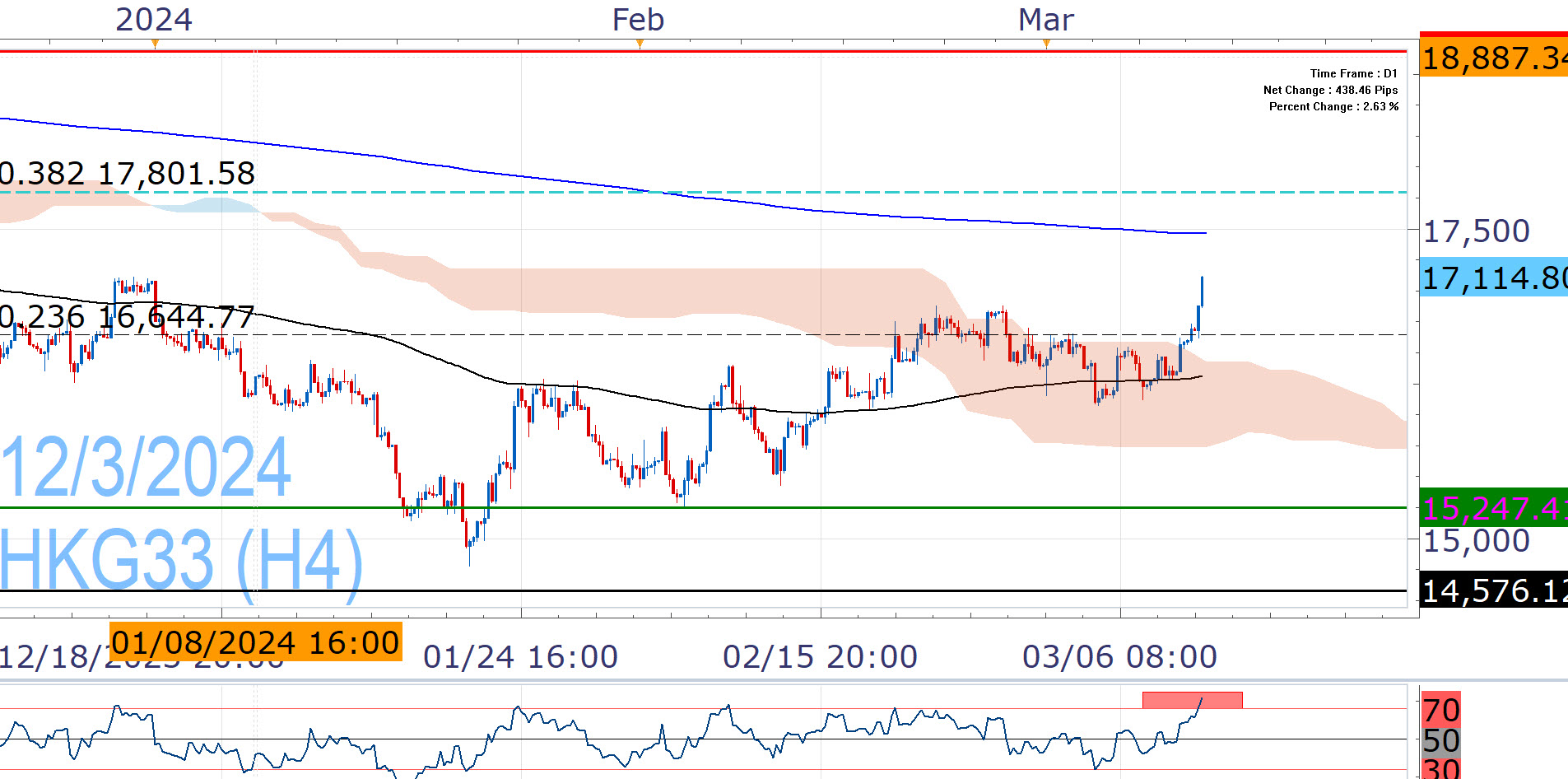This screenshot has width=1568, height=779.
Task: Click the 01/24 16:00 time axis label
Action: (520, 657)
